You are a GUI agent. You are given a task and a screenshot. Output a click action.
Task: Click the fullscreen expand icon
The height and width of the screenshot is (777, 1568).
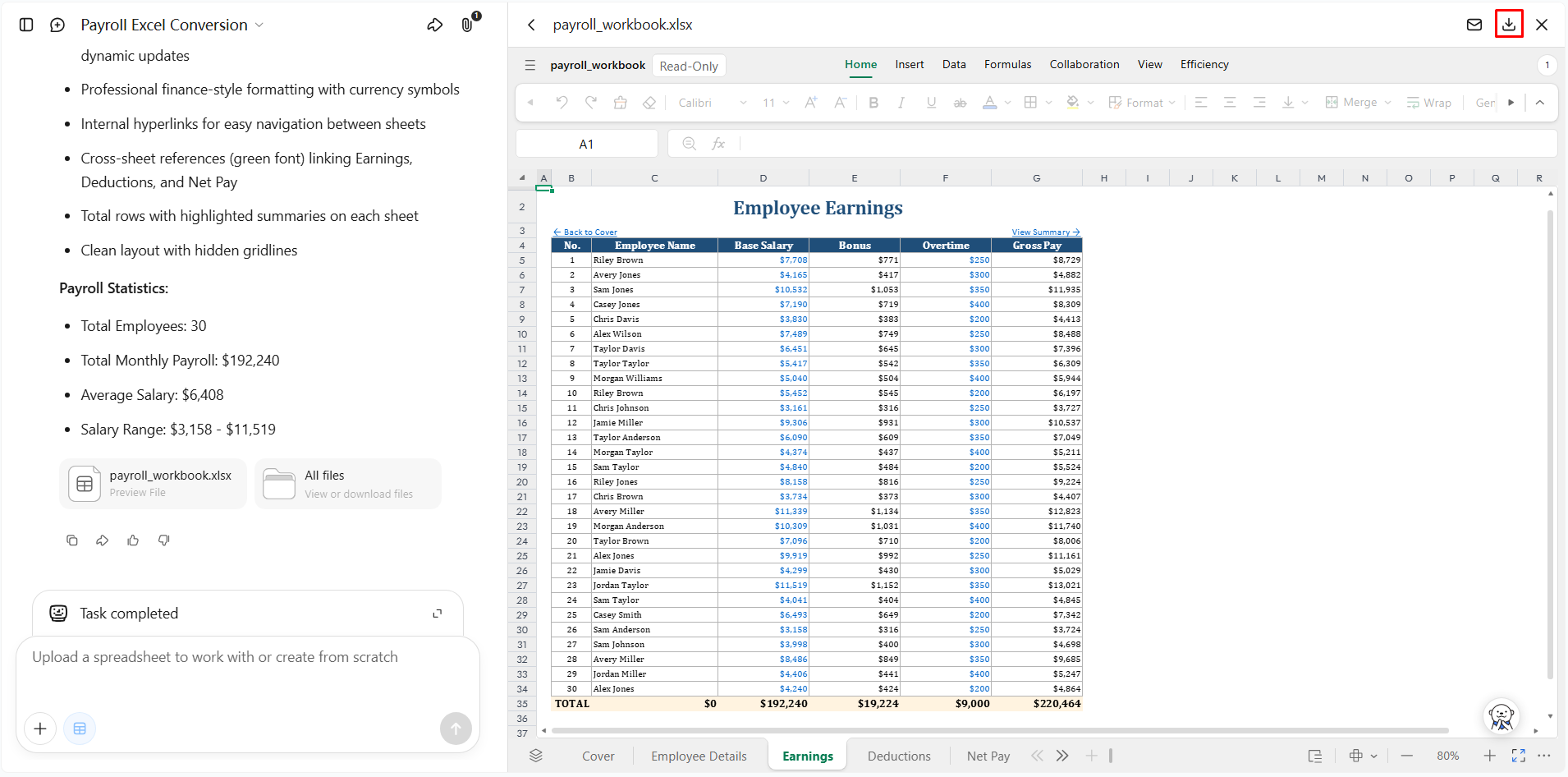[x=1519, y=756]
